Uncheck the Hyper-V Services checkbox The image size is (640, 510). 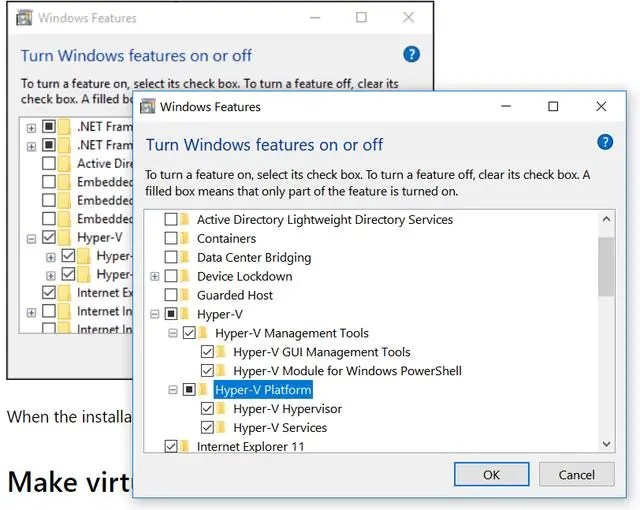coord(207,428)
